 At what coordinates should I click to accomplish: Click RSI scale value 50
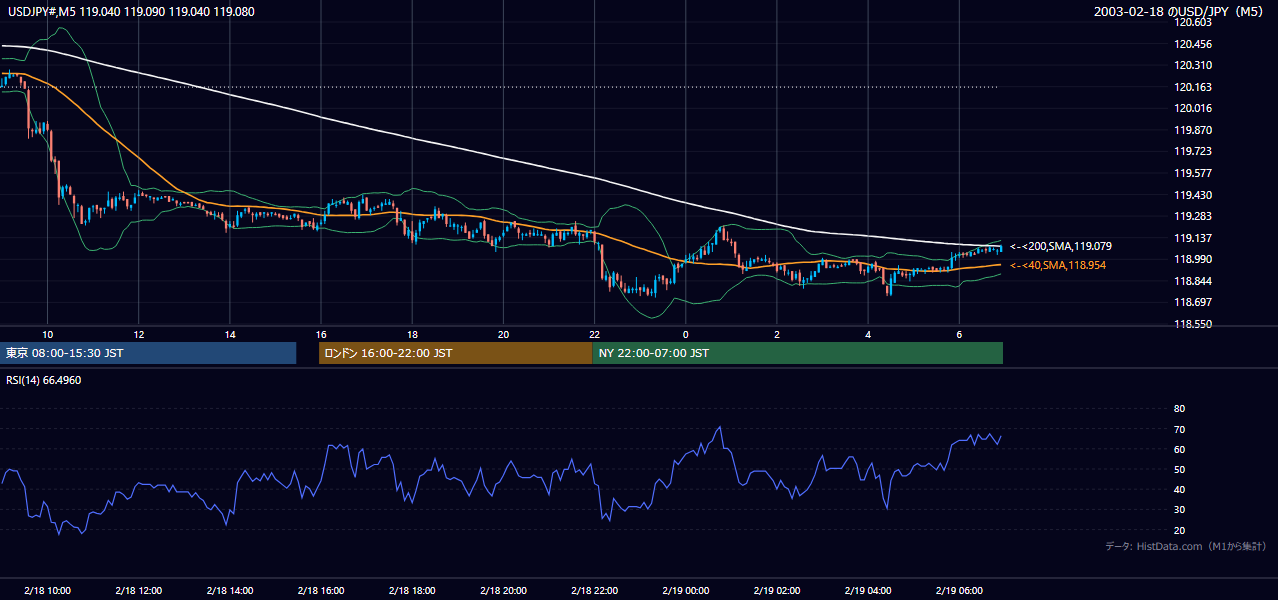(x=1179, y=469)
